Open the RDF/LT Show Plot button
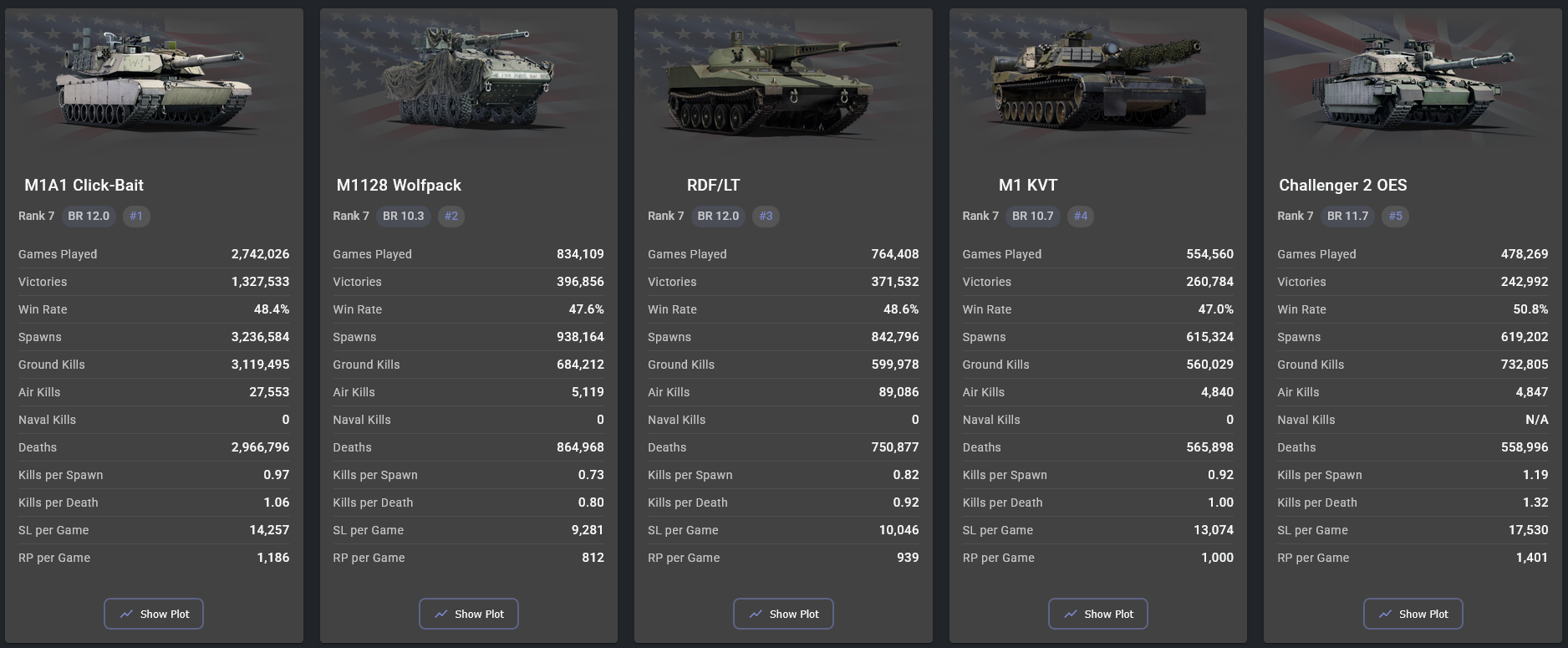The height and width of the screenshot is (648, 1568). click(x=783, y=614)
